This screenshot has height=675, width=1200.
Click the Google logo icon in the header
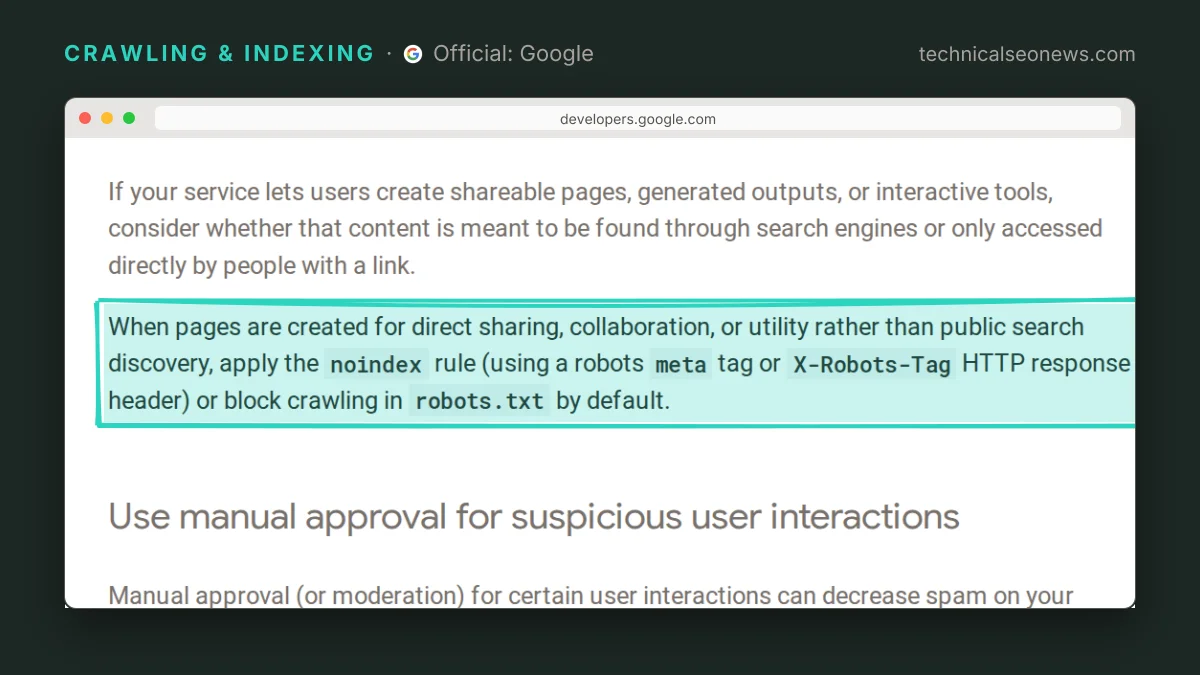point(413,54)
